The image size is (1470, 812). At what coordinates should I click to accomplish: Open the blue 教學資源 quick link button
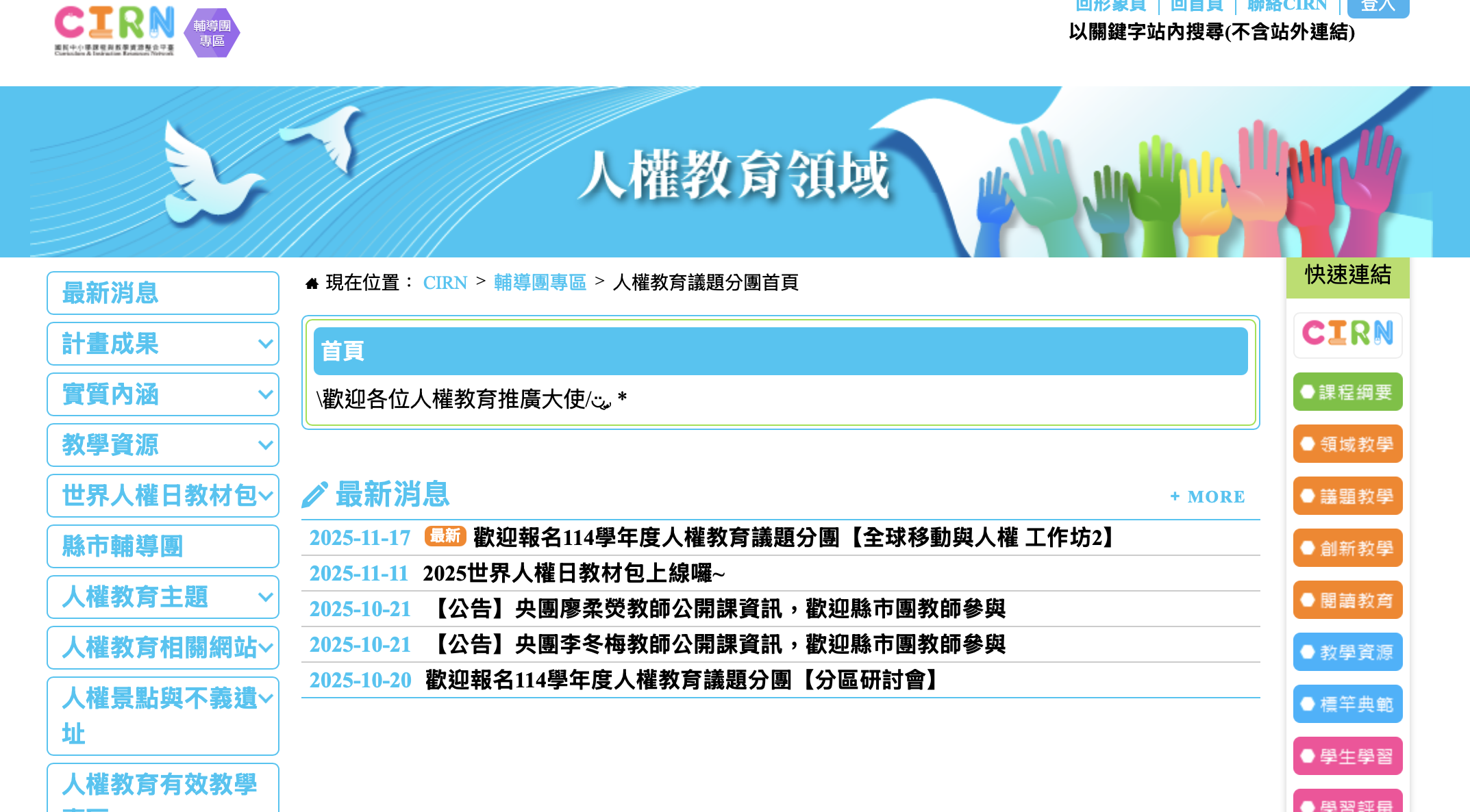[1347, 652]
